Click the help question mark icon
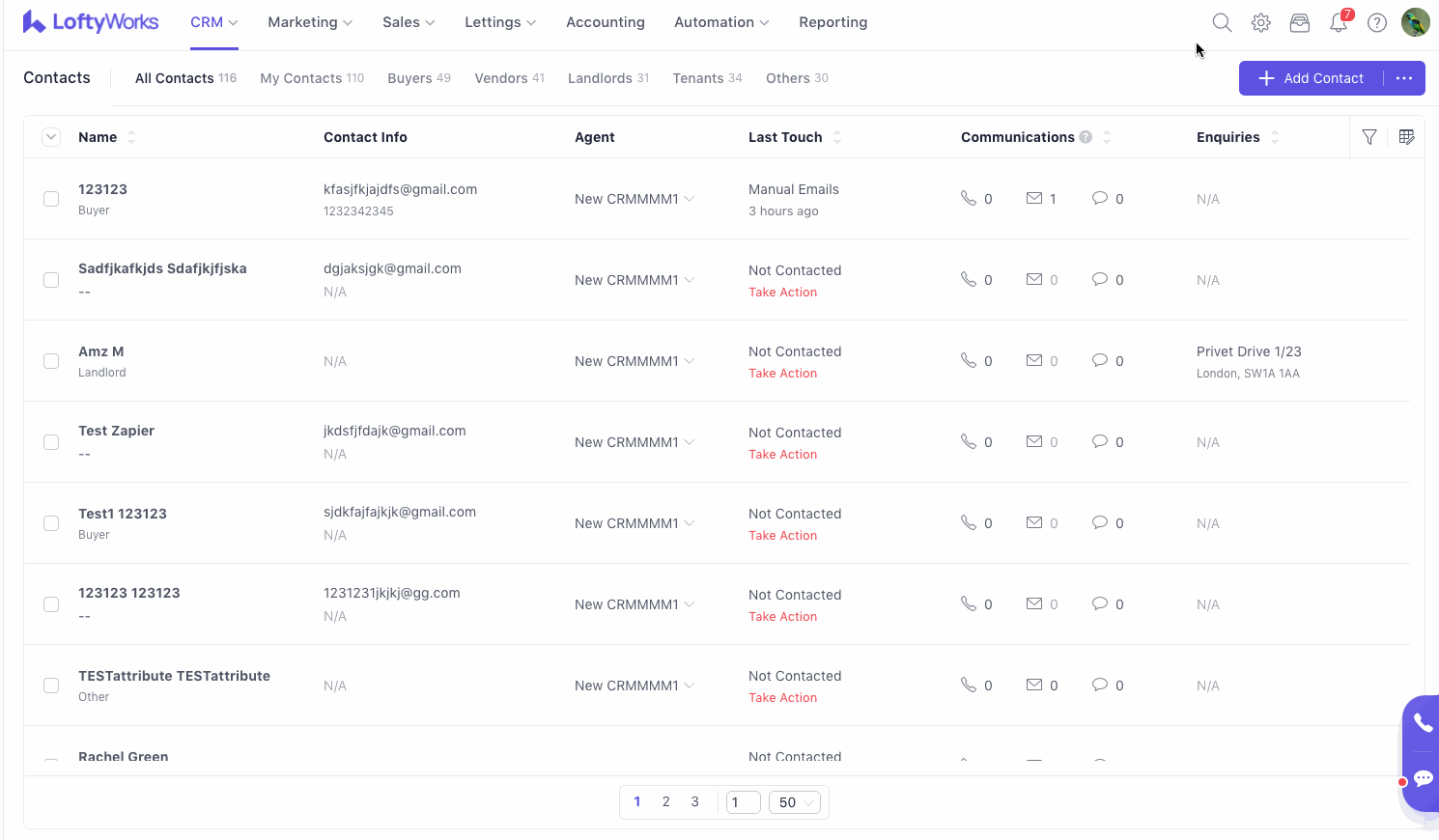 [x=1377, y=22]
